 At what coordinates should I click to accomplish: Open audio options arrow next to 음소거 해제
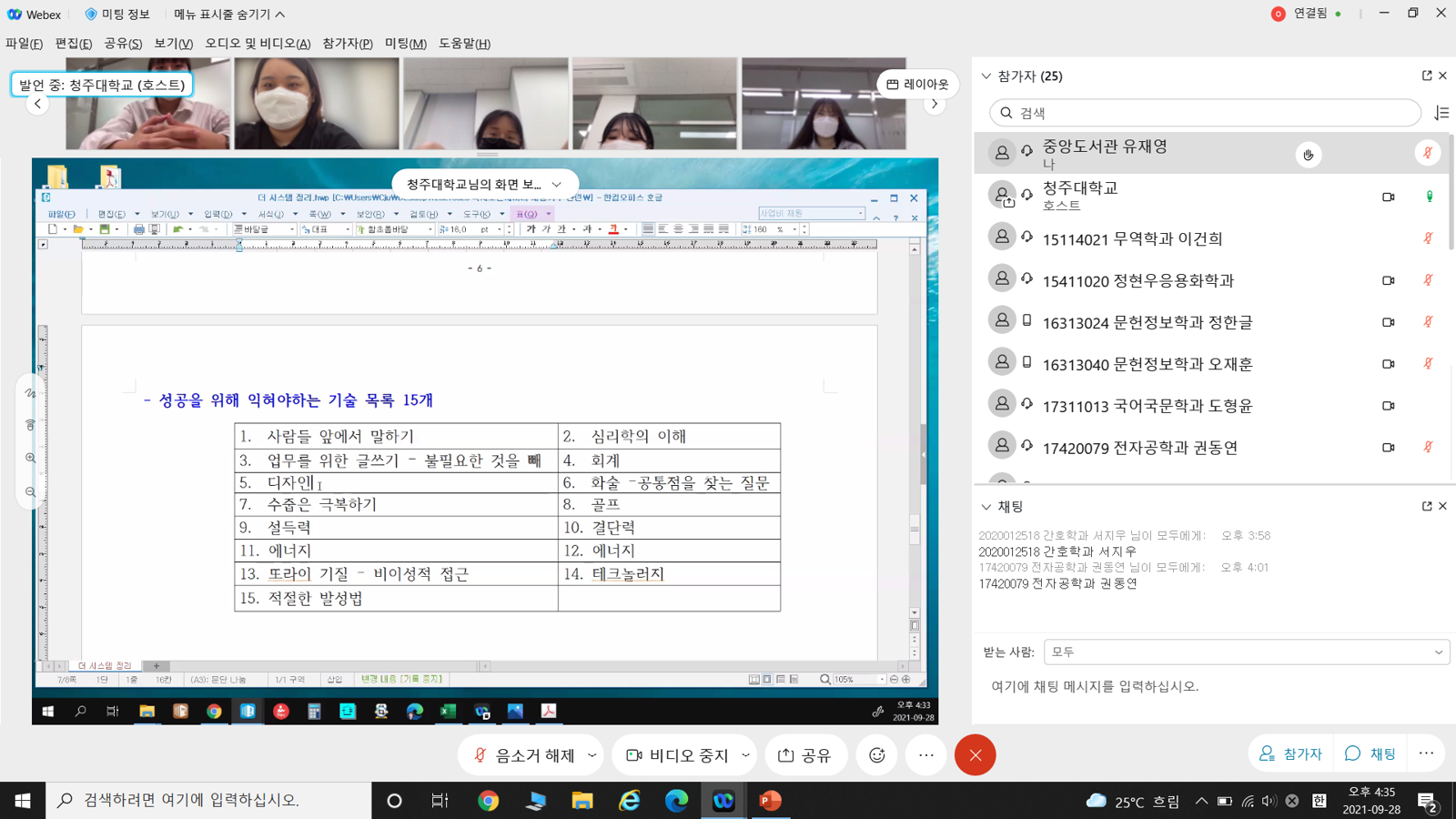592,755
